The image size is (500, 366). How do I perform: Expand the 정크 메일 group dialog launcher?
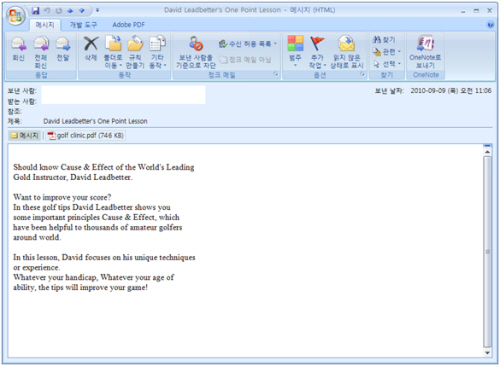(x=276, y=74)
